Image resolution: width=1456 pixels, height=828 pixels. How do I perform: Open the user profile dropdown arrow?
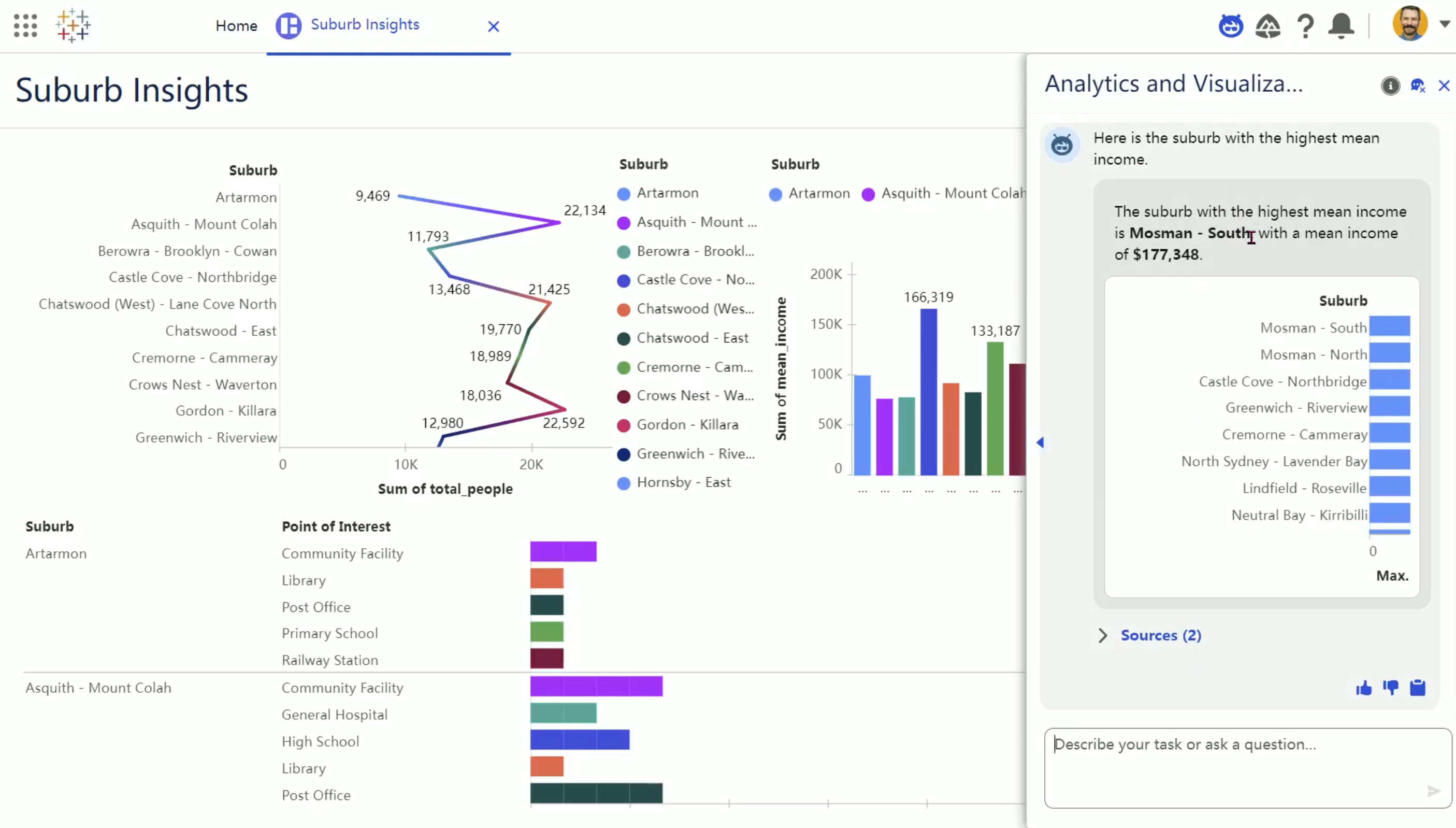pyautogui.click(x=1444, y=24)
